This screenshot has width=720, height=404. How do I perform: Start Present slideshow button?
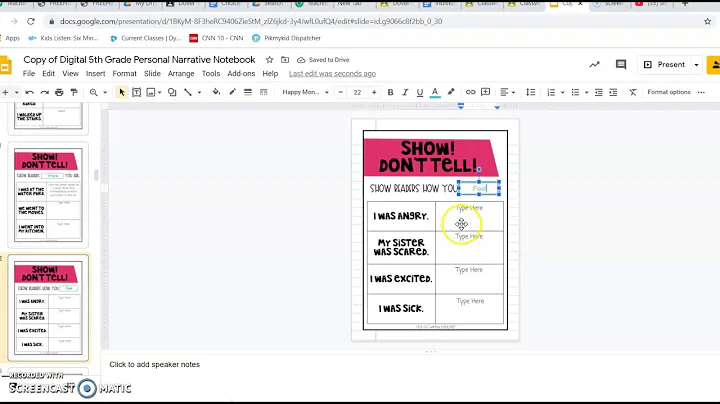click(x=664, y=65)
